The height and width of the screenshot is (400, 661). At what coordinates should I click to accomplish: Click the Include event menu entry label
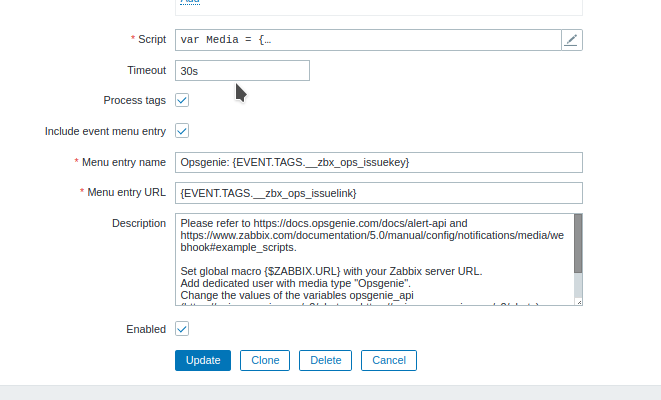pos(105,131)
